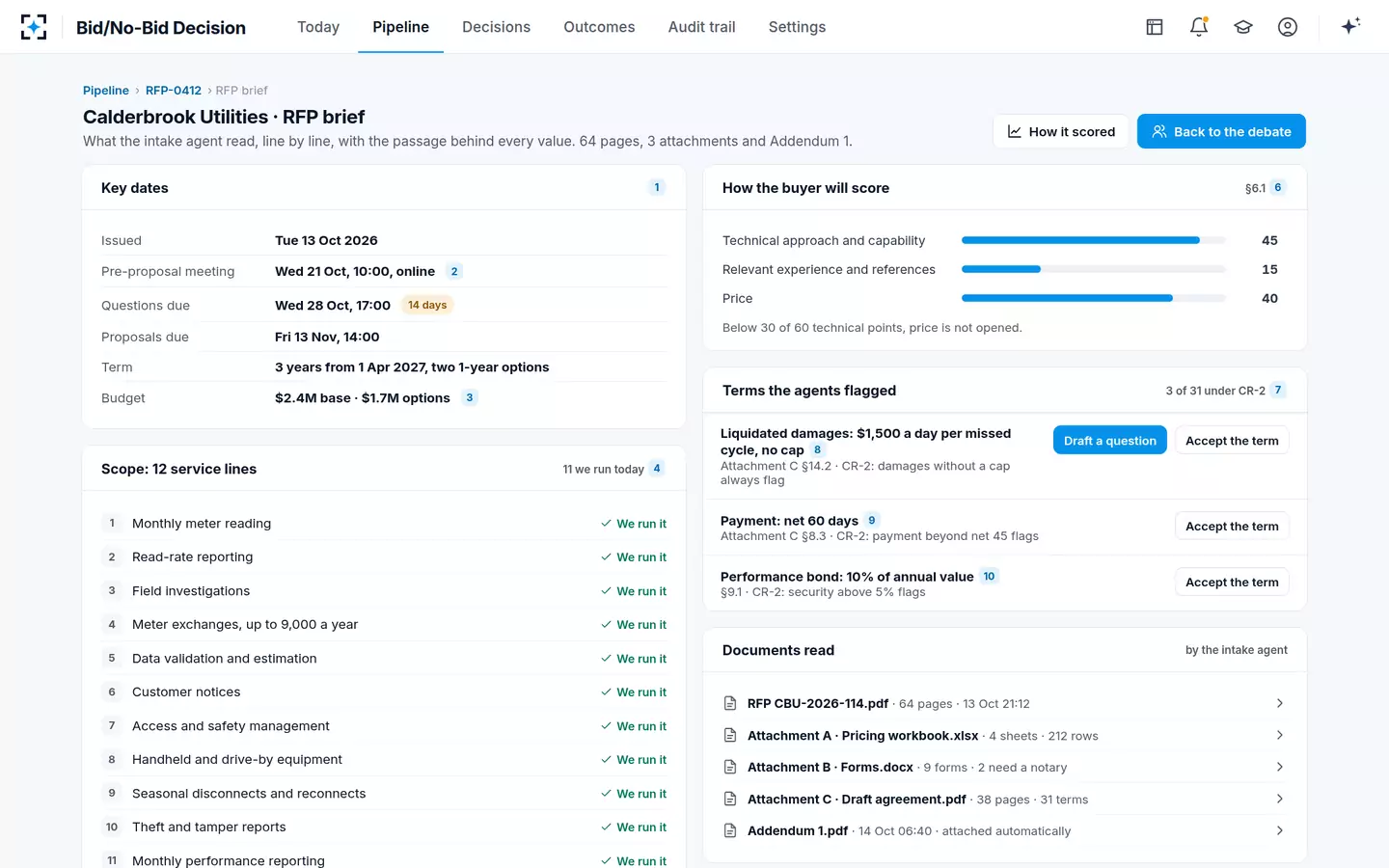Accept the term for Payment net 60 days
The image size is (1389, 868).
1232,527
